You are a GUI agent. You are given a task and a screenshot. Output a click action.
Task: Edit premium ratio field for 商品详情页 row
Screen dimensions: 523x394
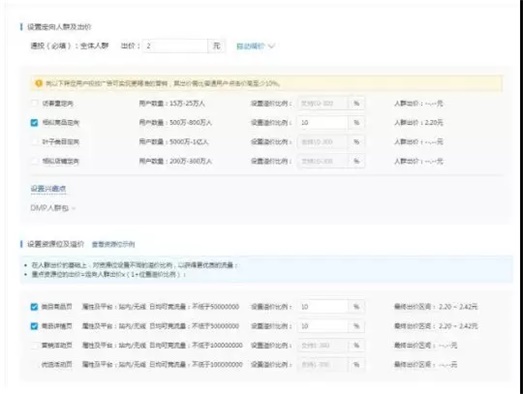(323, 326)
